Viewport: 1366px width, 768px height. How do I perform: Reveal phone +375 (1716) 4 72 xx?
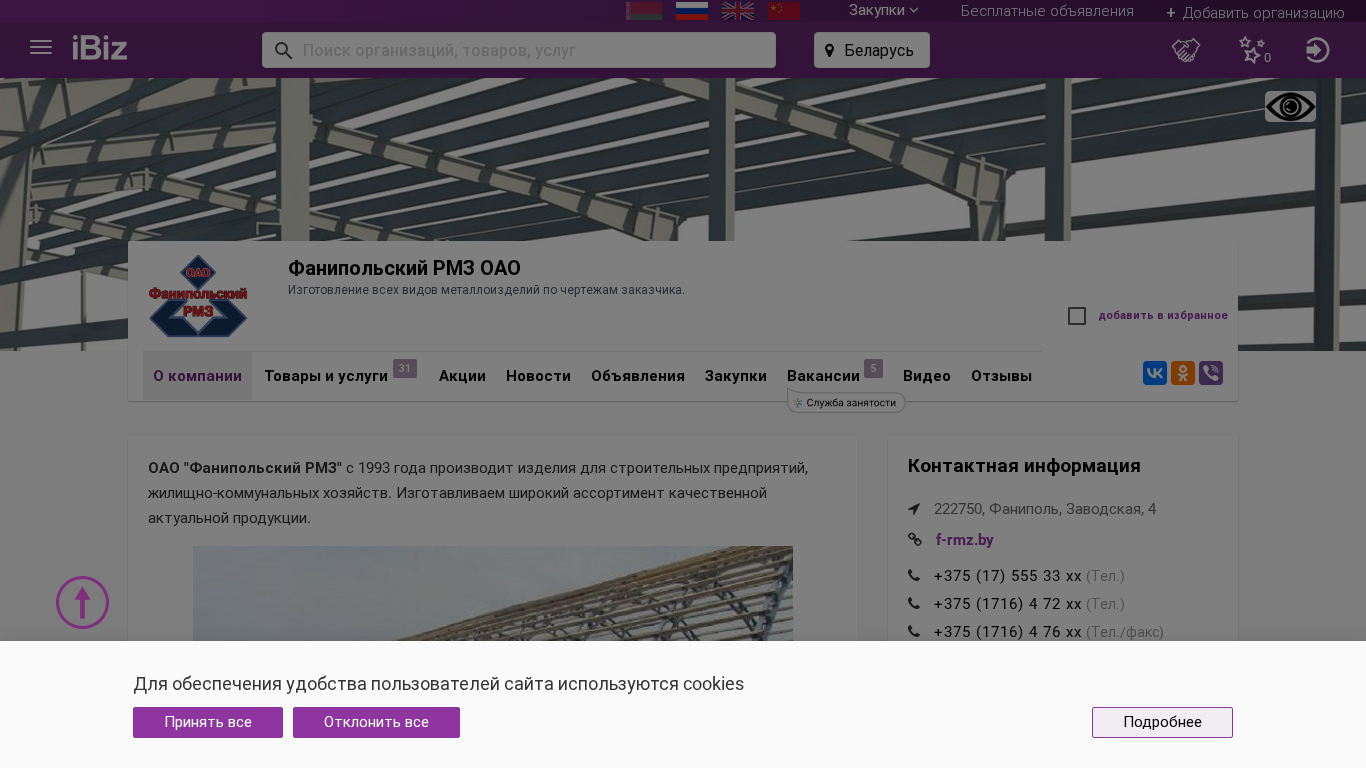coord(1007,604)
